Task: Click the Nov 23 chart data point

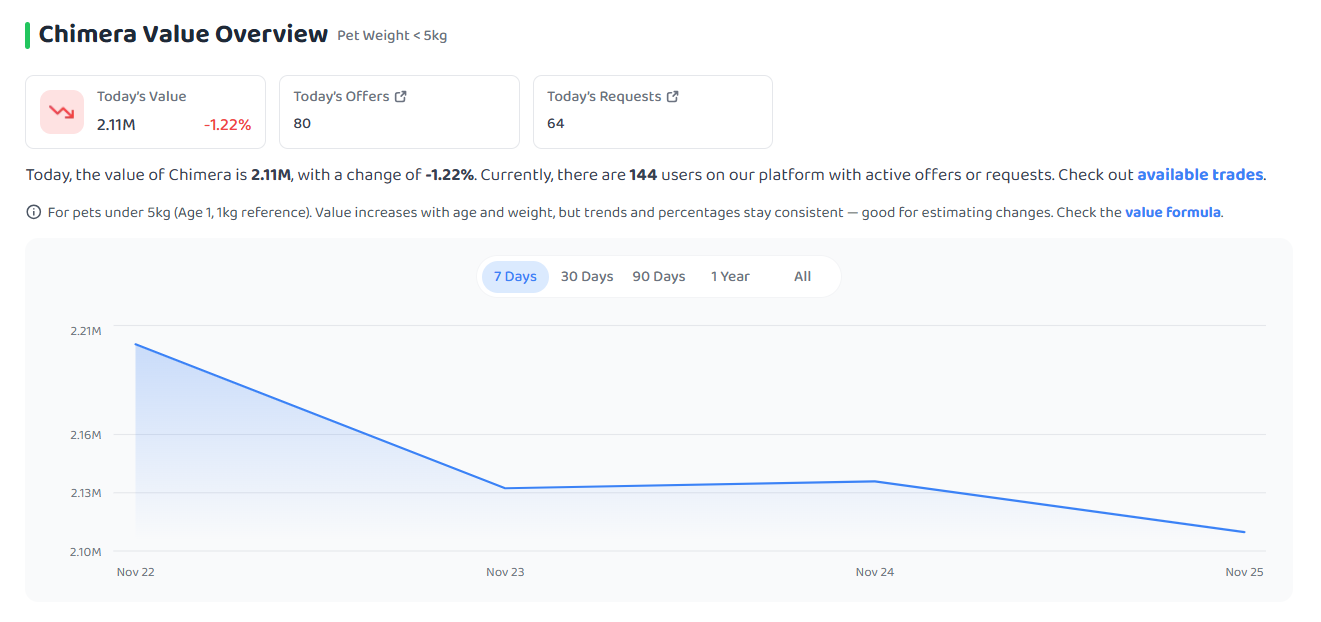Action: coord(505,488)
